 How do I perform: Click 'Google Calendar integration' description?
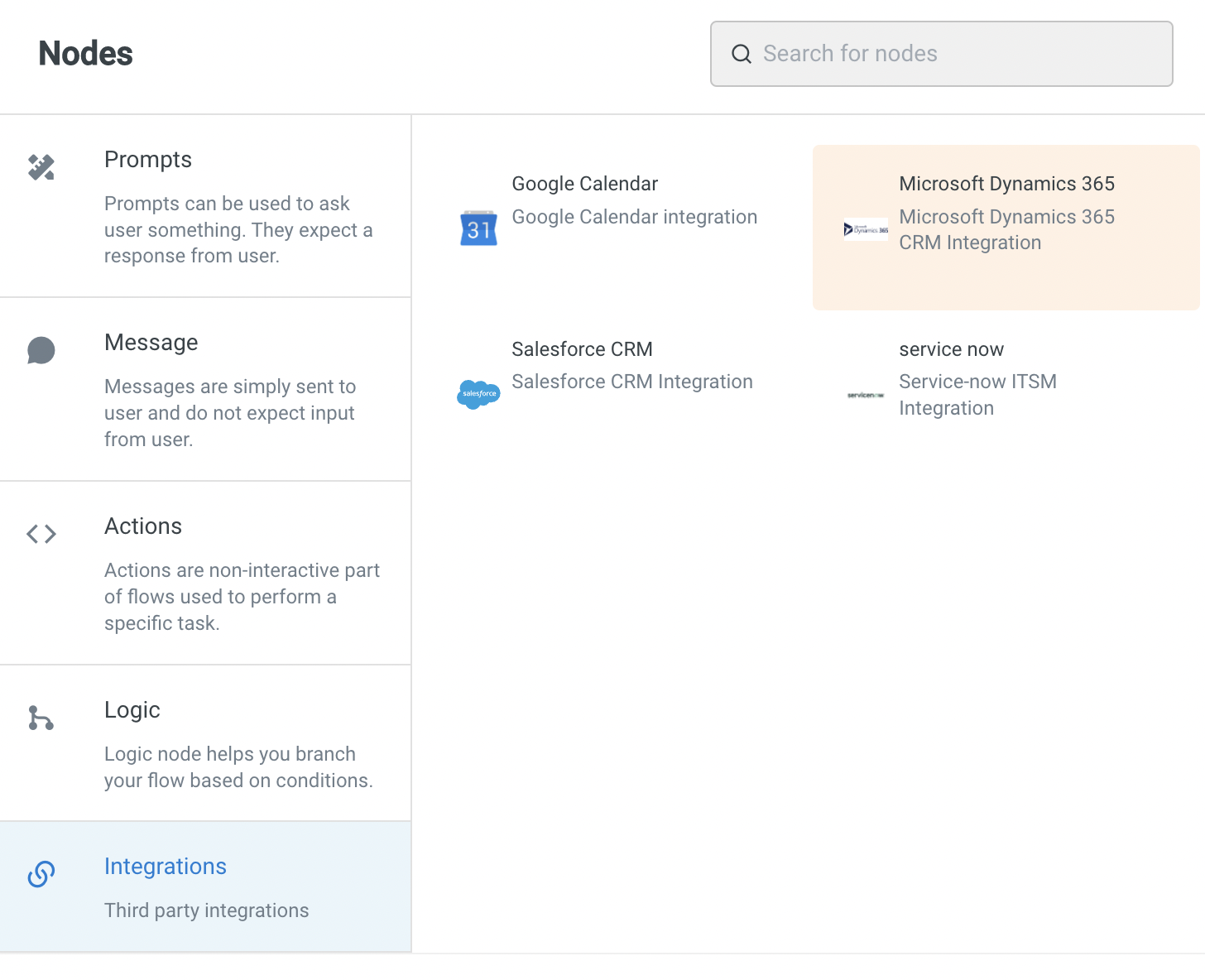(x=635, y=217)
